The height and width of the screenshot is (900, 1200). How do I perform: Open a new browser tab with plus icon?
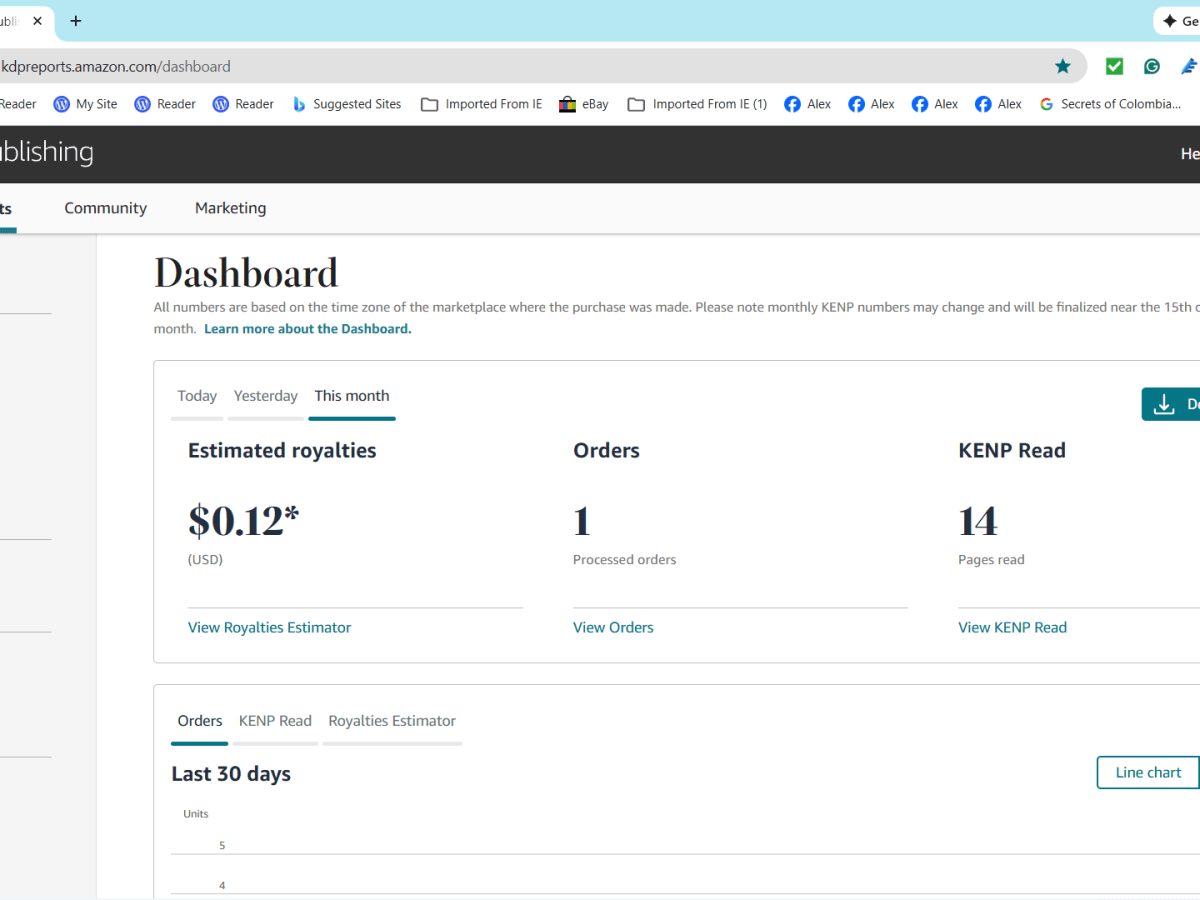pos(76,21)
